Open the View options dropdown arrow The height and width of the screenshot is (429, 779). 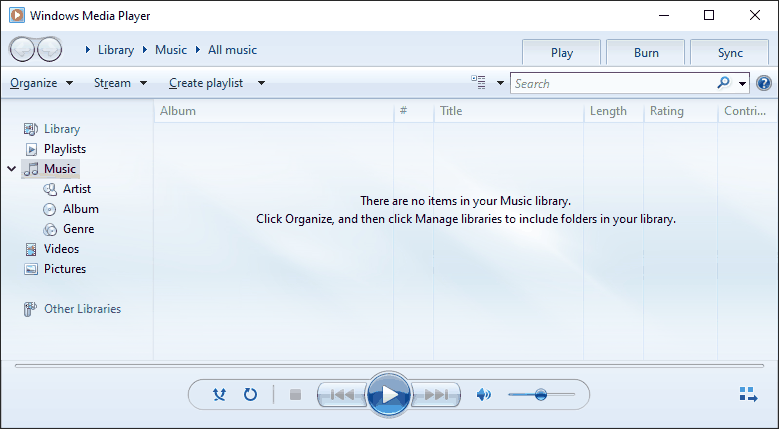(500, 83)
